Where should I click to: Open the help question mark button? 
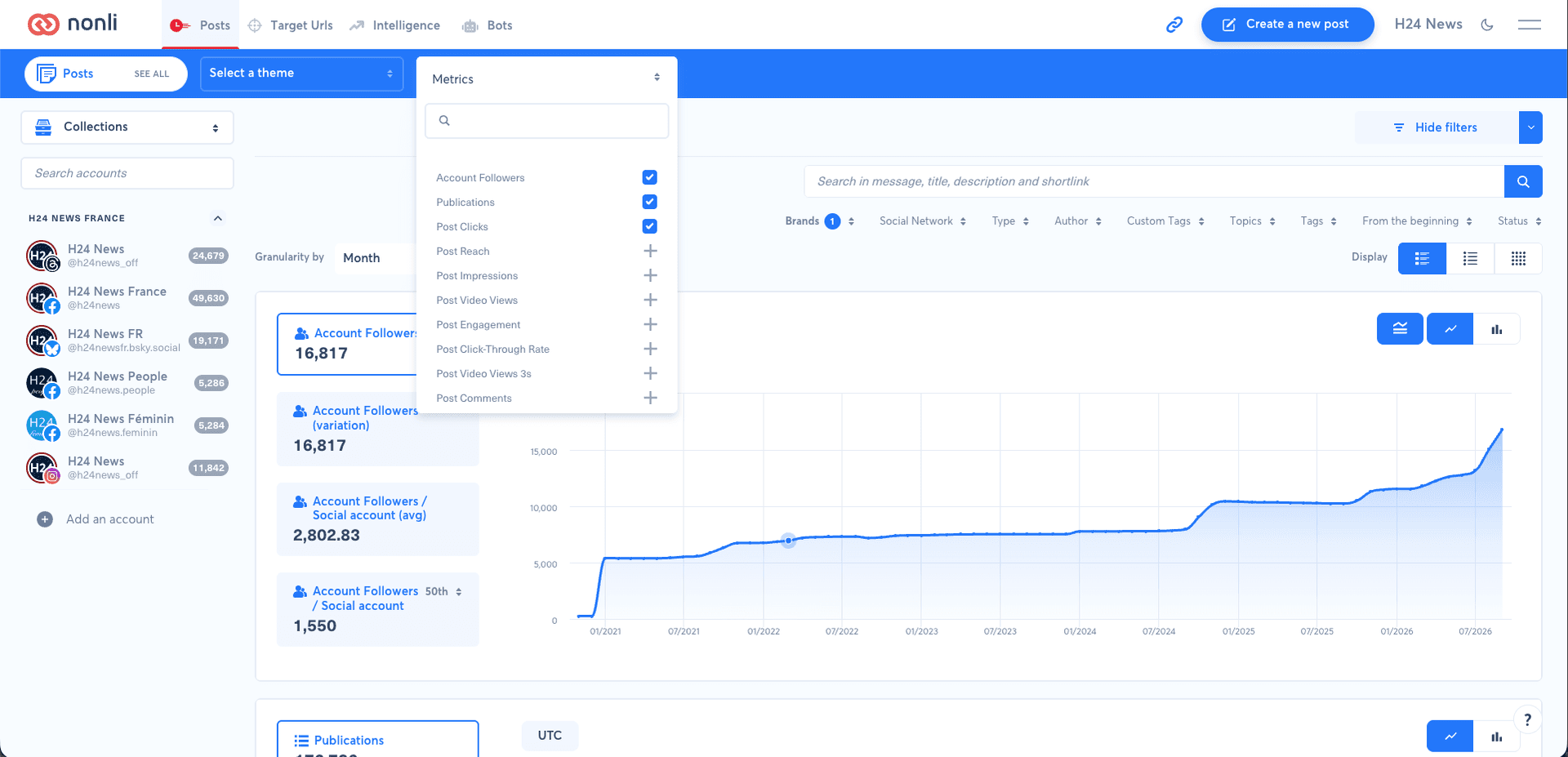1527,719
